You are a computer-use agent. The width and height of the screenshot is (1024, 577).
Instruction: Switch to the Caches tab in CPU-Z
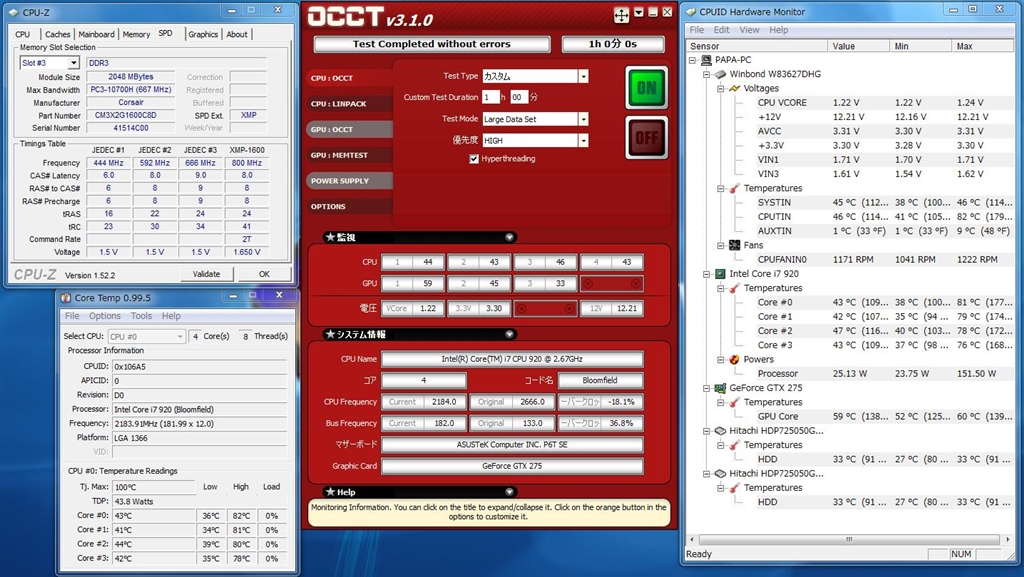click(57, 35)
